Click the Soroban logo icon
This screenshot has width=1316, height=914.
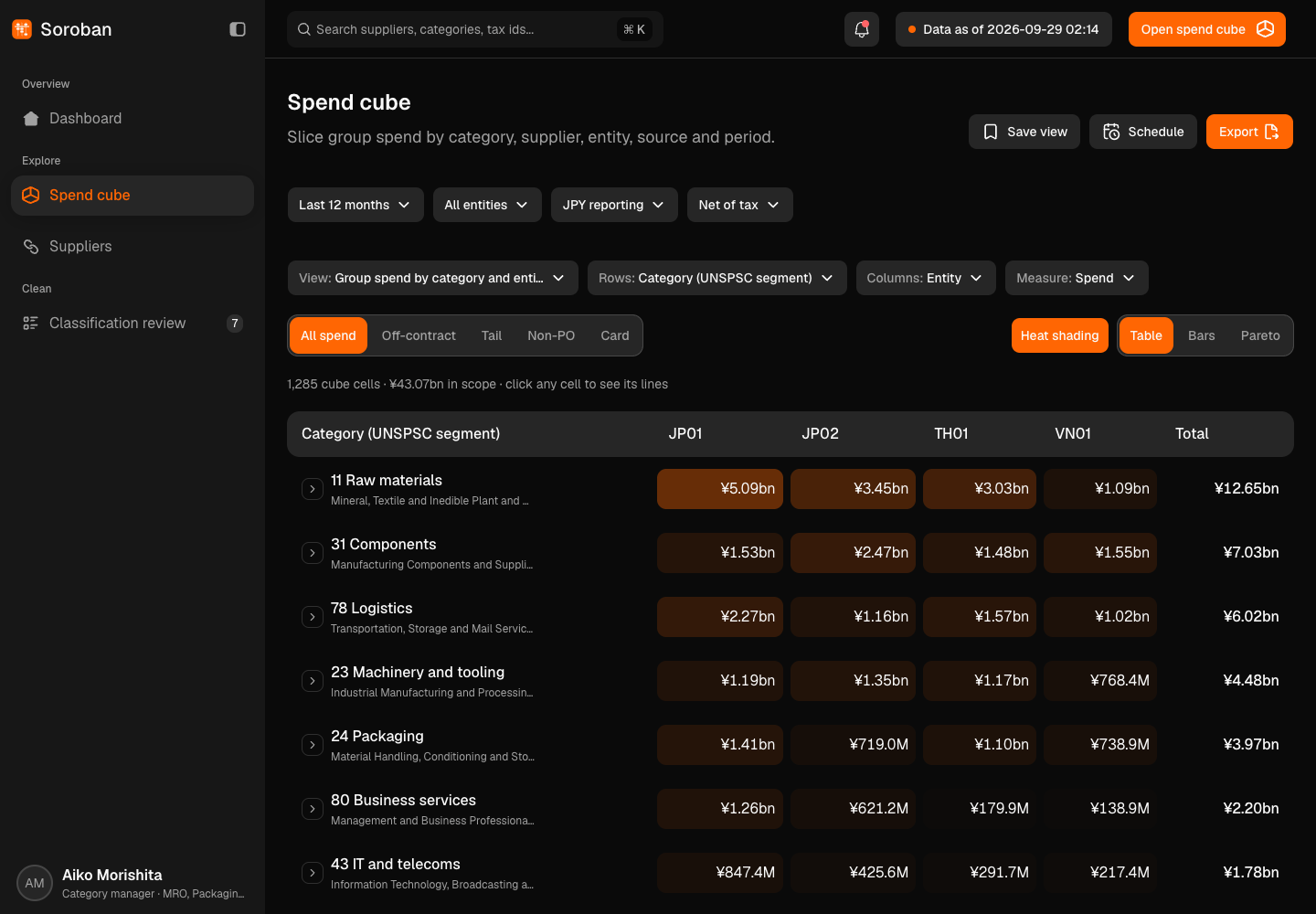pos(22,29)
